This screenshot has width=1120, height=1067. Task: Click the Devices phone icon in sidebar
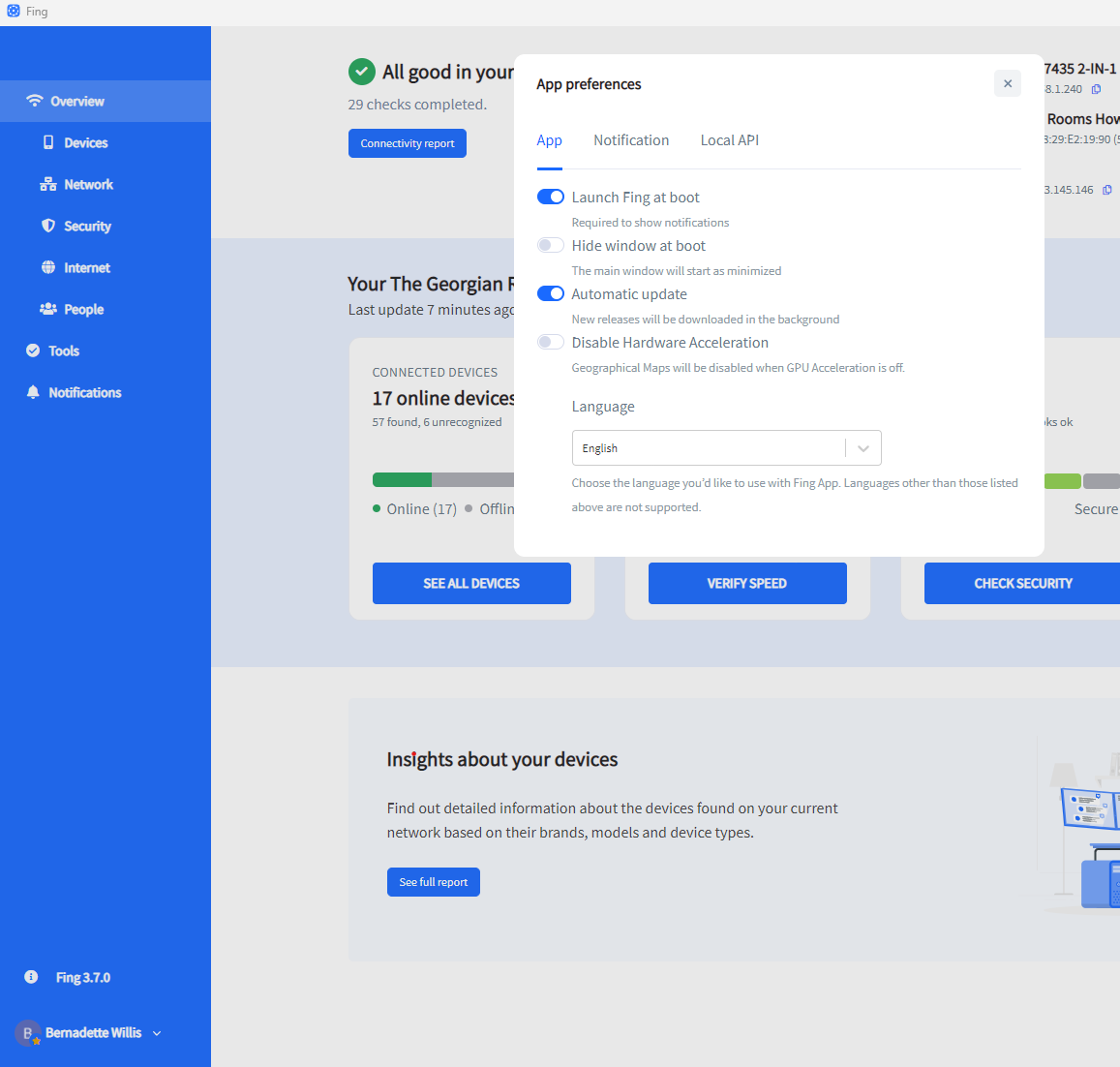tap(47, 142)
